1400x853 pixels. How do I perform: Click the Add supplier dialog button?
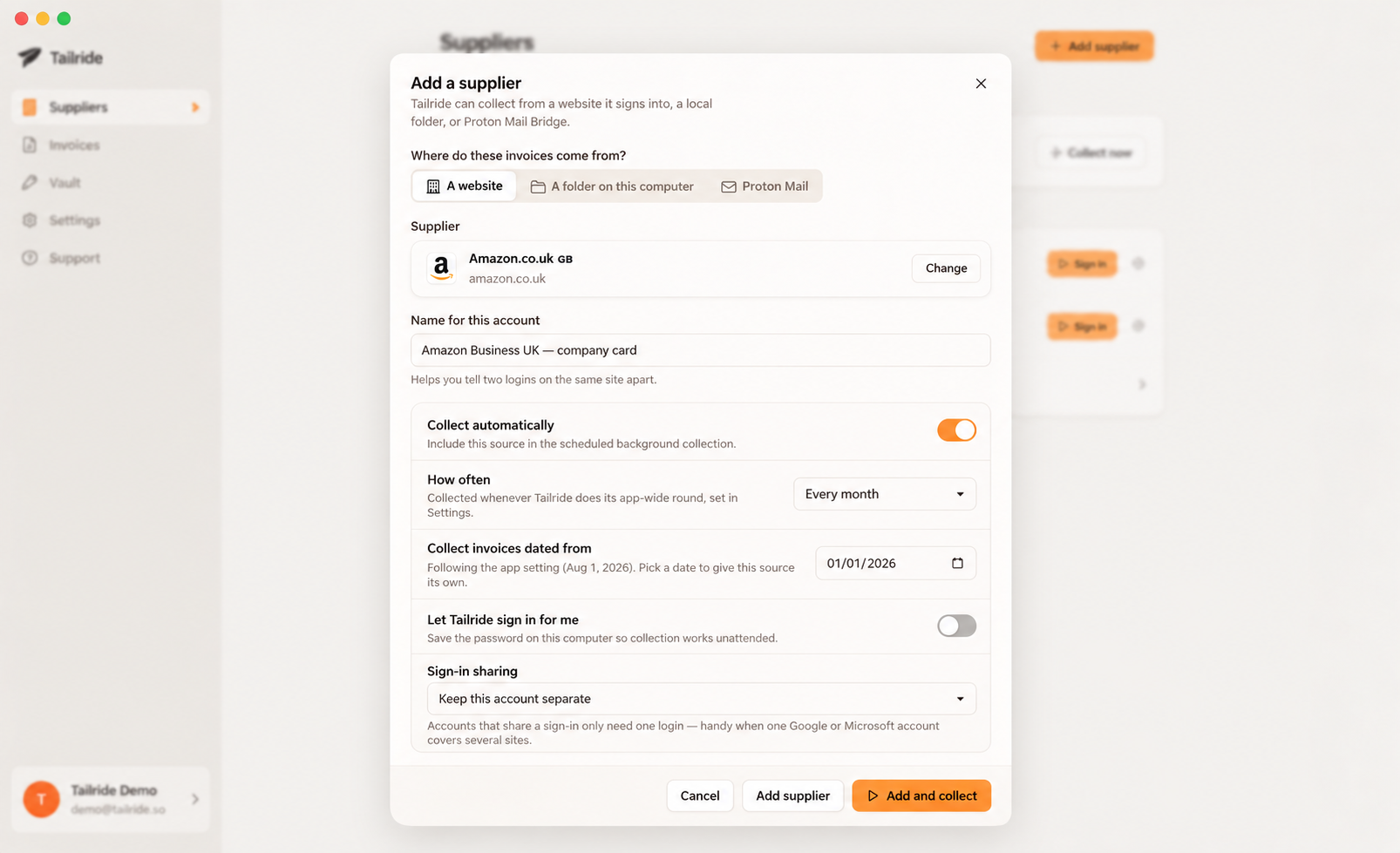point(792,795)
